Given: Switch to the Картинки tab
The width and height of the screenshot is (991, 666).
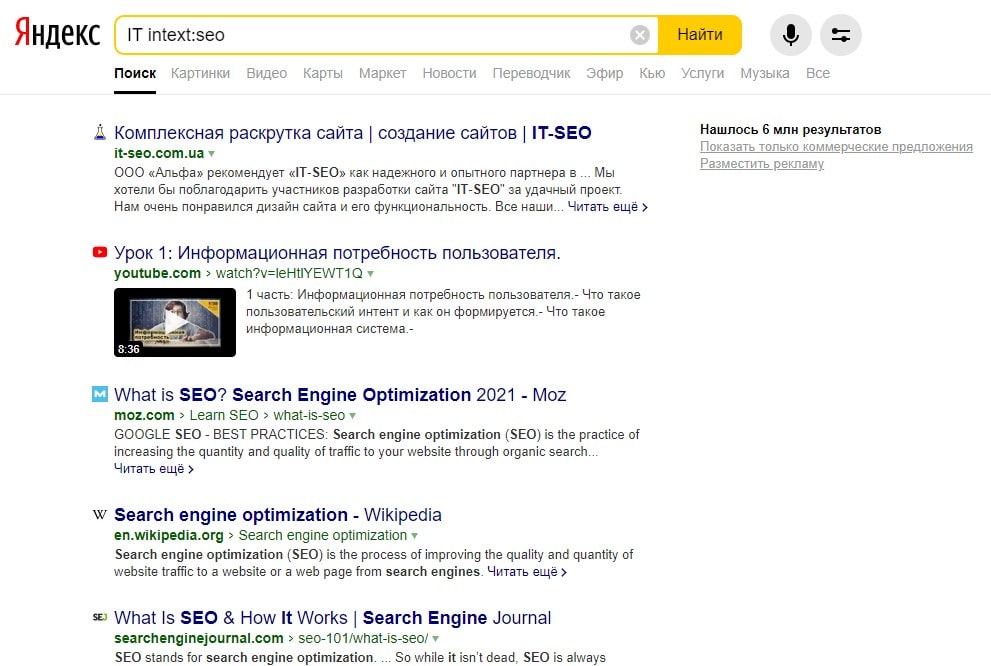Looking at the screenshot, I should point(200,73).
